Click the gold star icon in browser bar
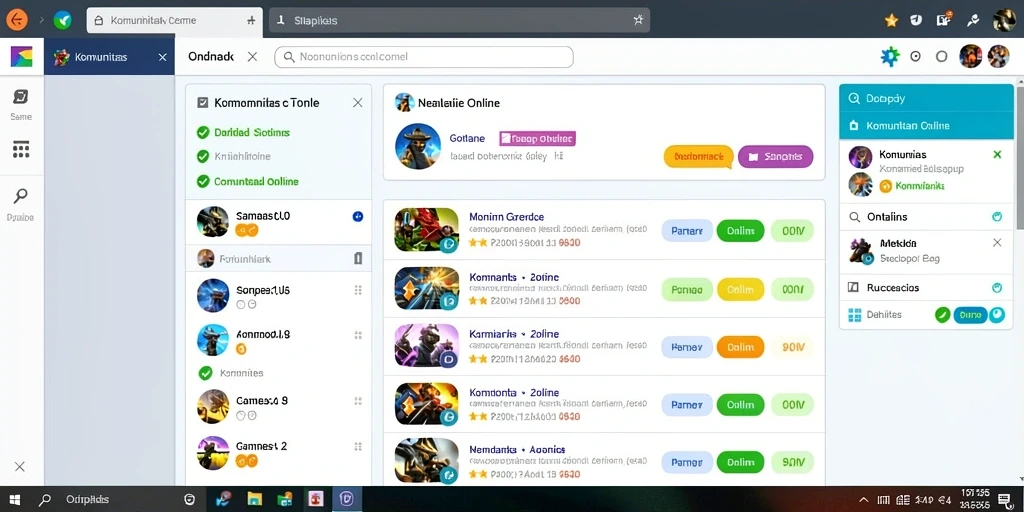Viewport: 1024px width, 512px height. point(891,20)
